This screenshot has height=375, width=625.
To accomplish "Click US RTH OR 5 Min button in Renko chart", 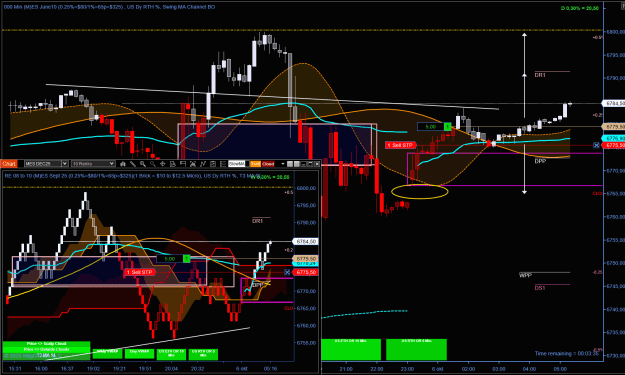I will coord(203,354).
